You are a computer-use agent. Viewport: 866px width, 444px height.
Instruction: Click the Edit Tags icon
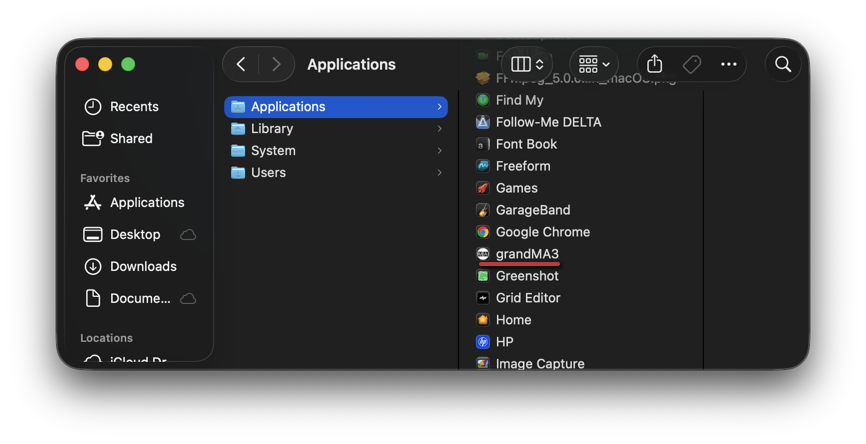click(x=691, y=65)
